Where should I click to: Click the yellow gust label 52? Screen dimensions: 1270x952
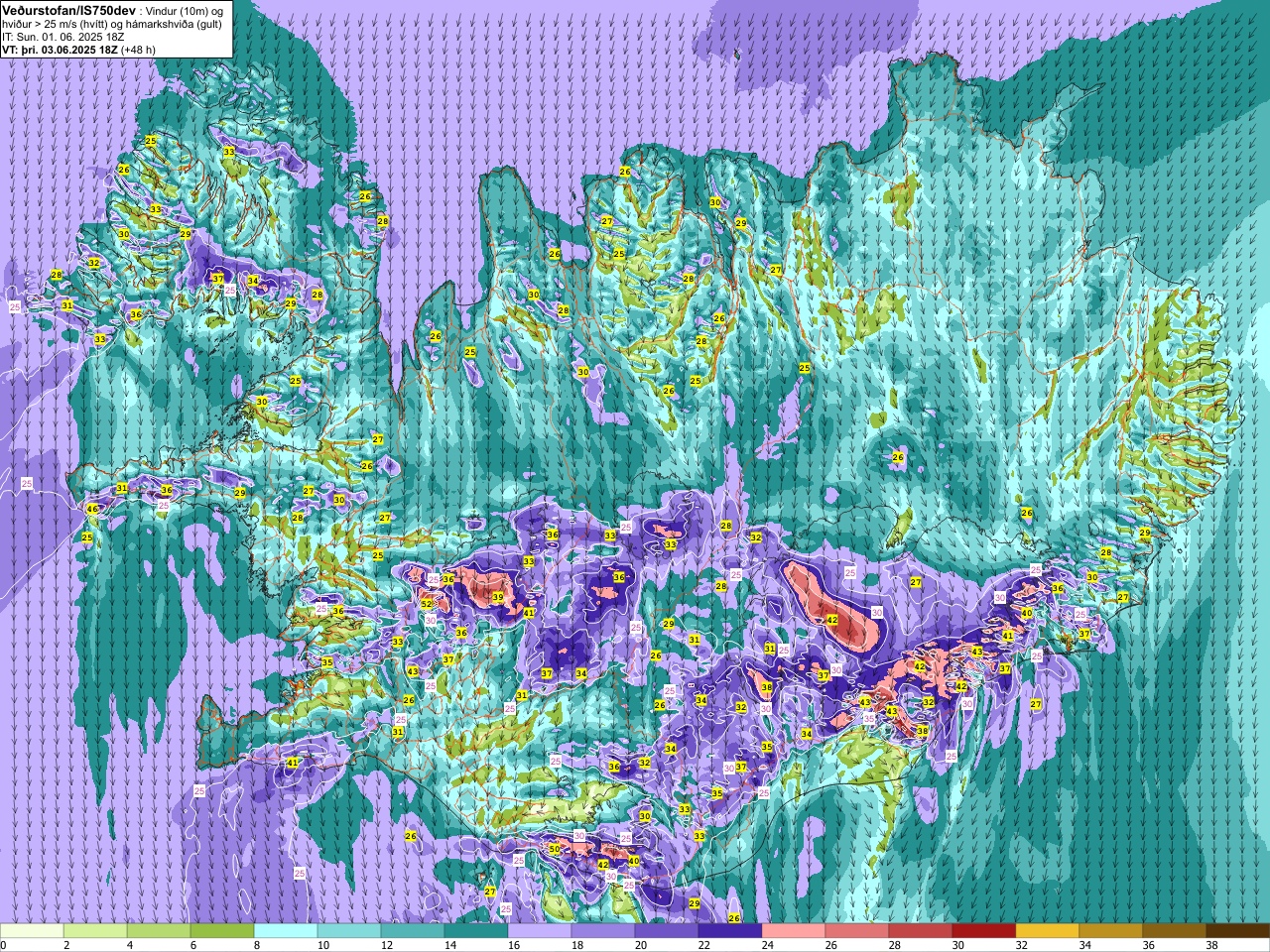427,604
